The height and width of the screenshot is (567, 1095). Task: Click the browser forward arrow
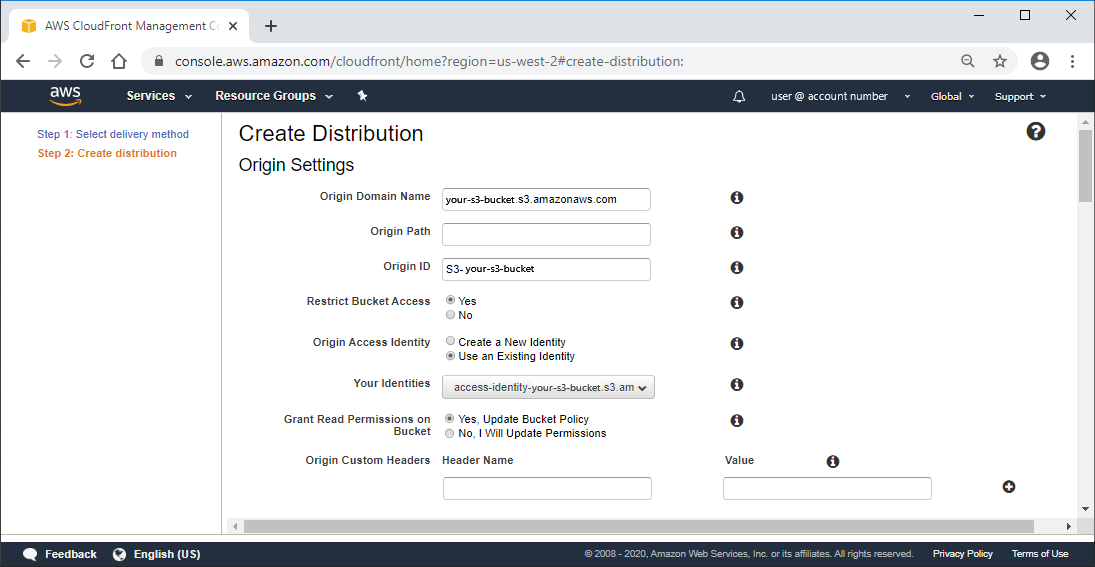pyautogui.click(x=55, y=61)
